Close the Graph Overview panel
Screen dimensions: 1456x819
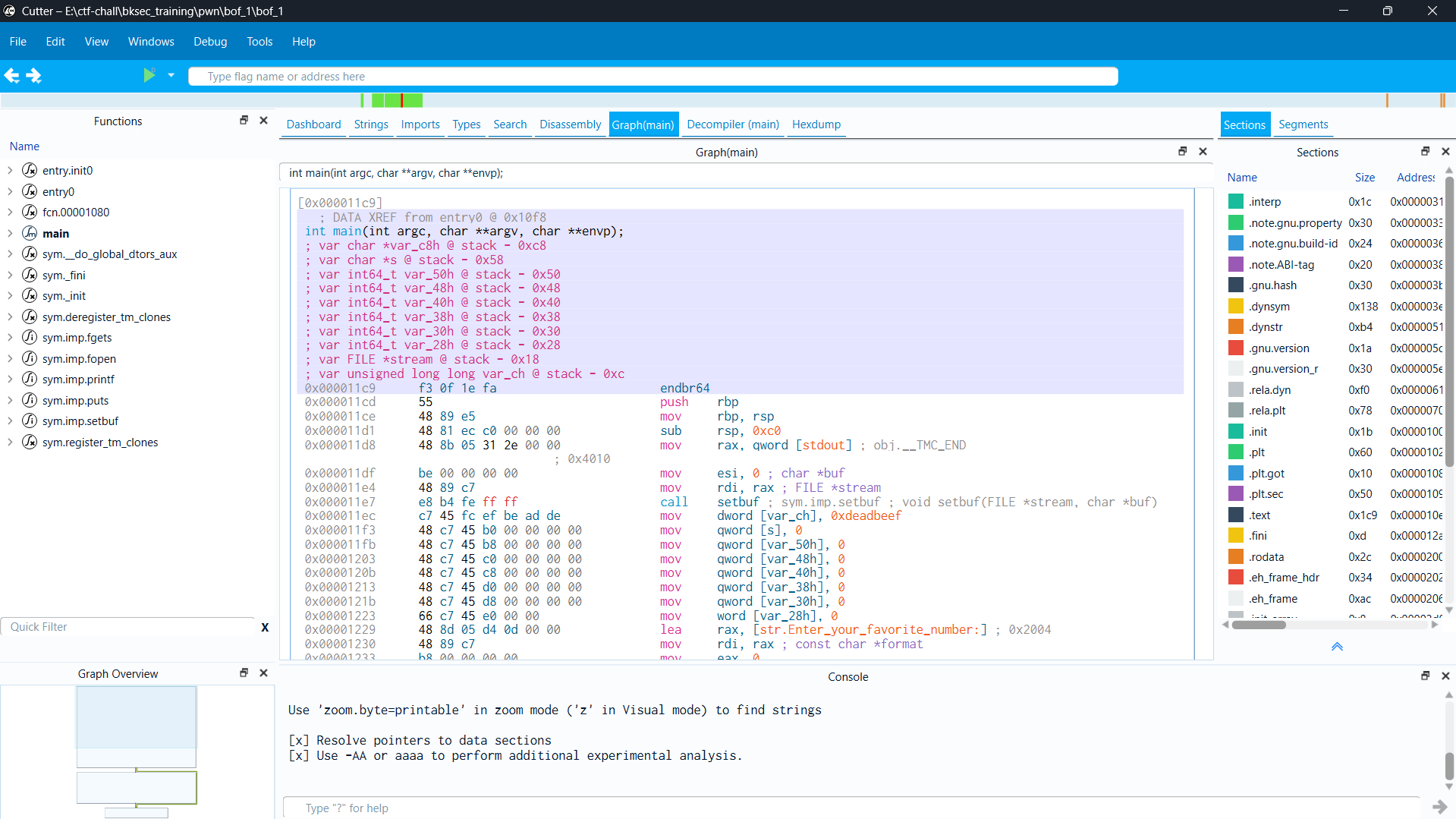[264, 673]
